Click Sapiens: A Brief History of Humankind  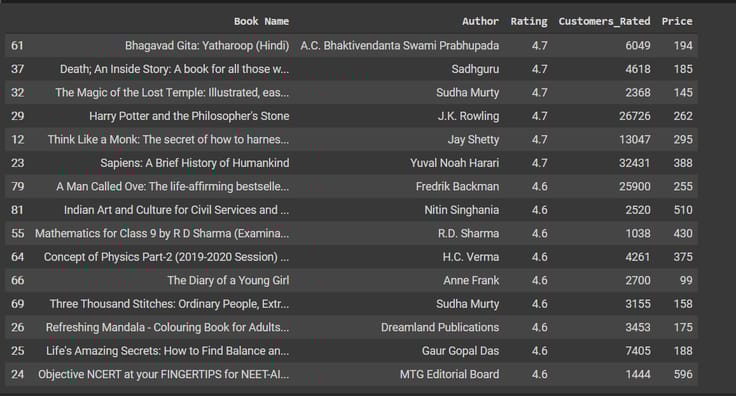[x=195, y=163]
